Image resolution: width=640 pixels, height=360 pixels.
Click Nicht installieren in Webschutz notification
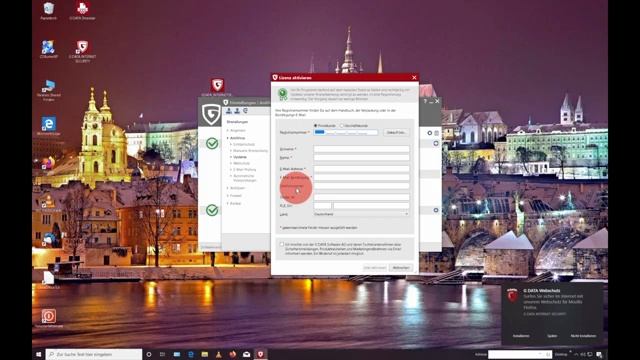point(583,336)
